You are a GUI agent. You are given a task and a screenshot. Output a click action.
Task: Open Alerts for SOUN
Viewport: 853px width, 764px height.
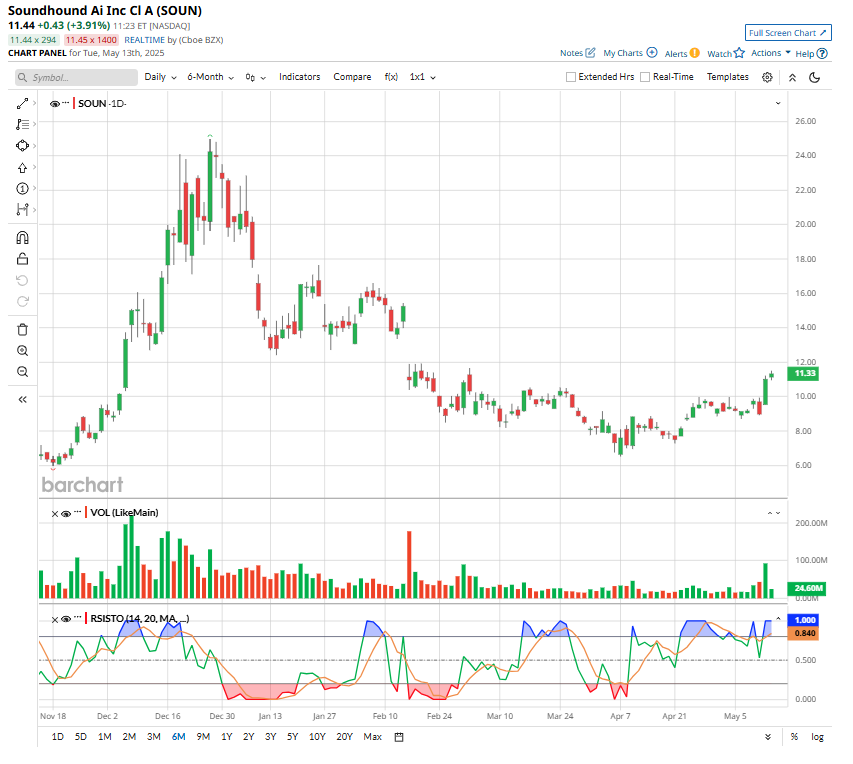click(x=682, y=53)
